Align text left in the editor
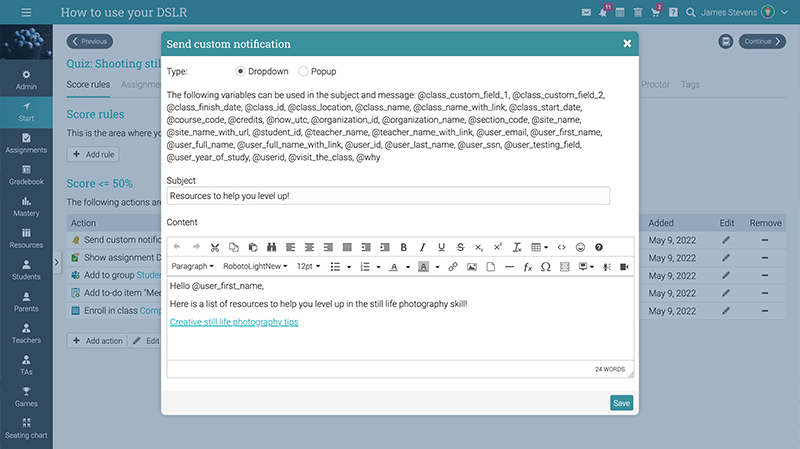This screenshot has height=449, width=800. point(290,247)
